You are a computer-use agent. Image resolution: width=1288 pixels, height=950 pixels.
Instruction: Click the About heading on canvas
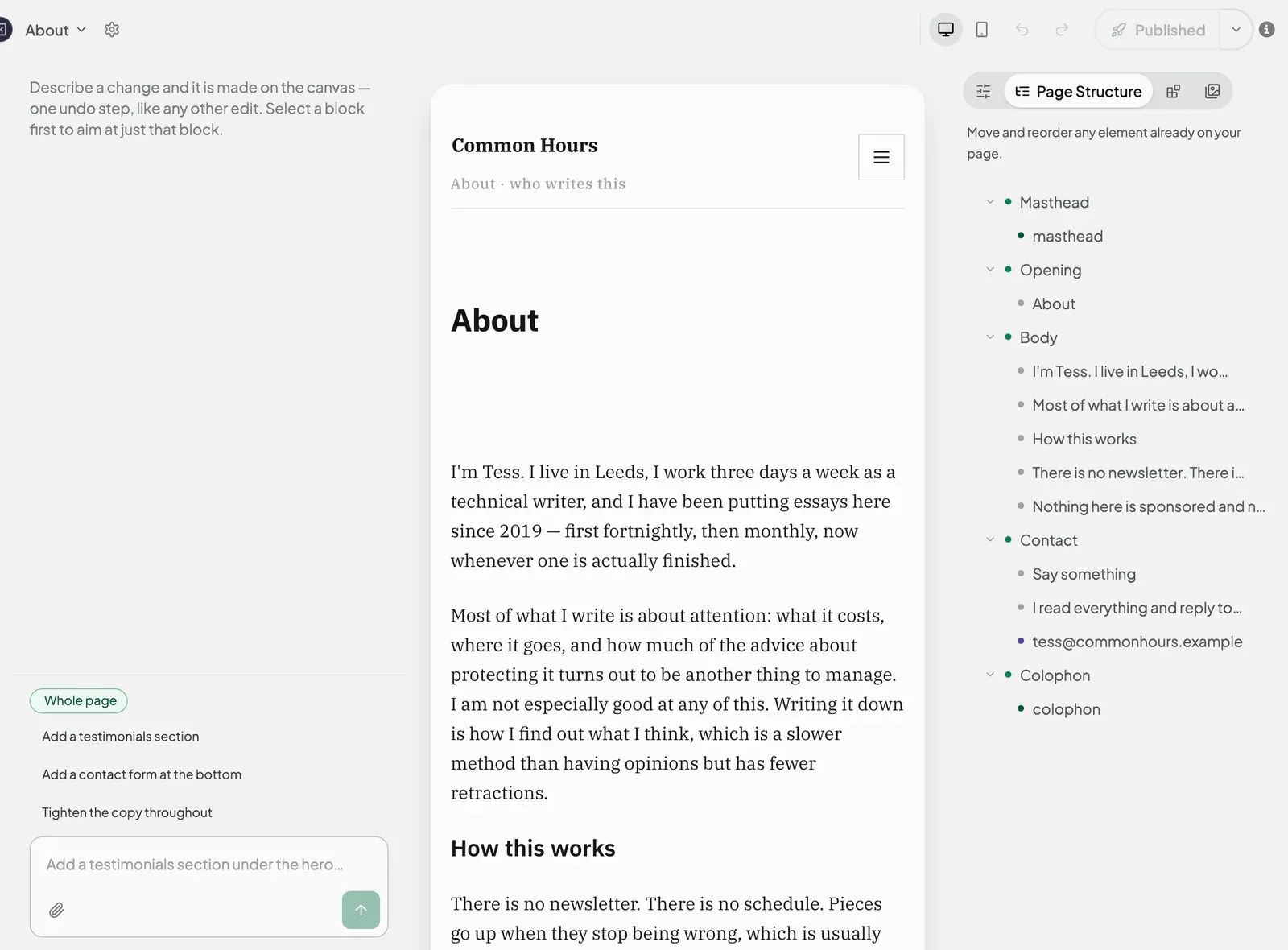[x=494, y=320]
